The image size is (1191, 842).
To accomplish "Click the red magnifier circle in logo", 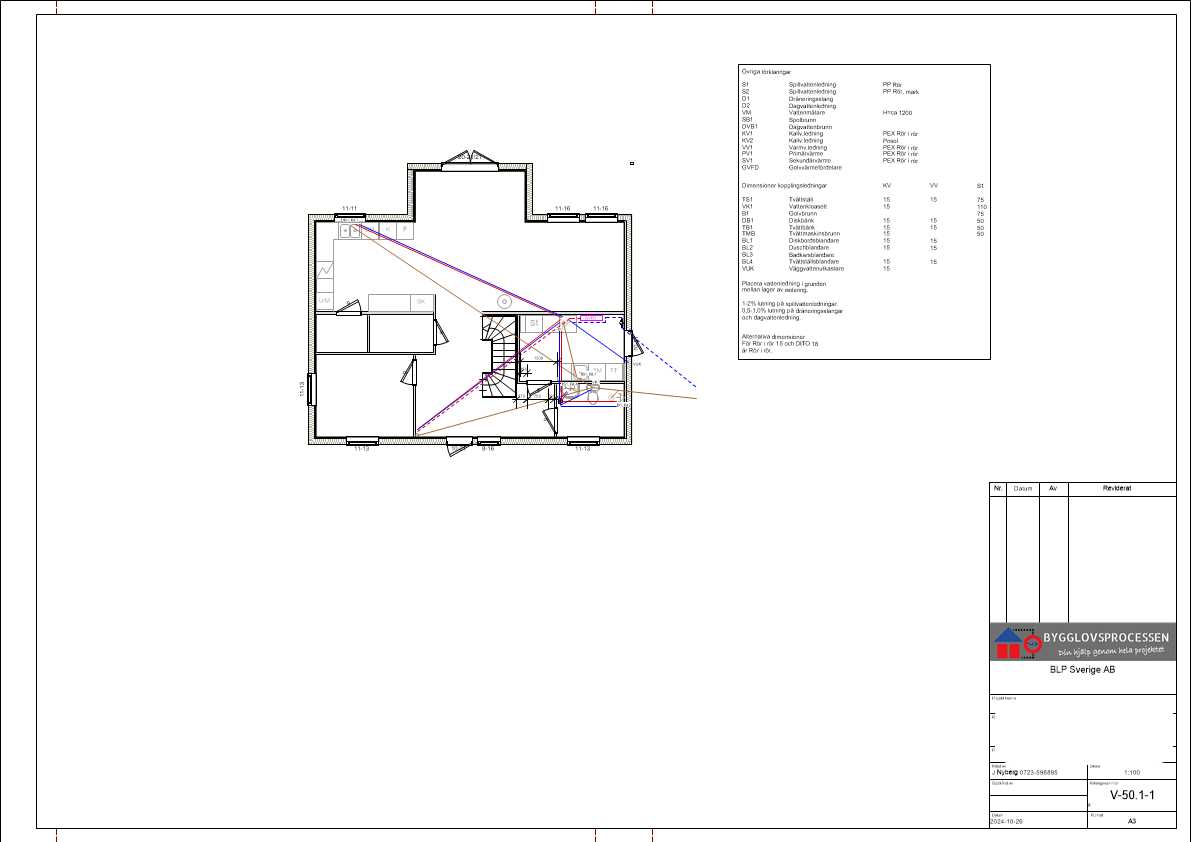I will pyautogui.click(x=1032, y=645).
